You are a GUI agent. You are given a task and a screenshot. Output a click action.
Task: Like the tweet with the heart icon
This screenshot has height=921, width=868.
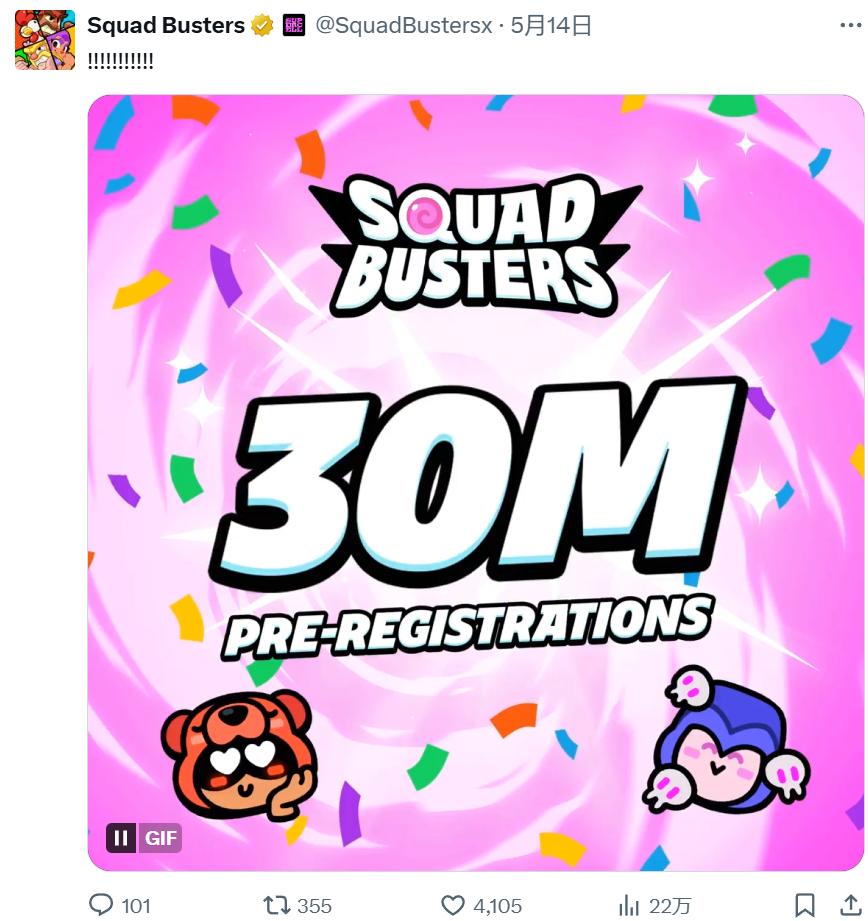453,905
